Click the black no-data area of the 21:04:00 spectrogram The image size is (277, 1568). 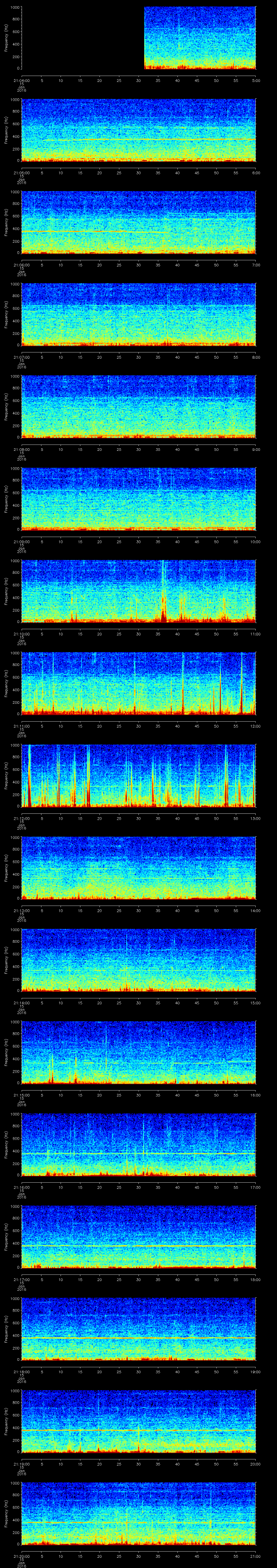point(82,38)
